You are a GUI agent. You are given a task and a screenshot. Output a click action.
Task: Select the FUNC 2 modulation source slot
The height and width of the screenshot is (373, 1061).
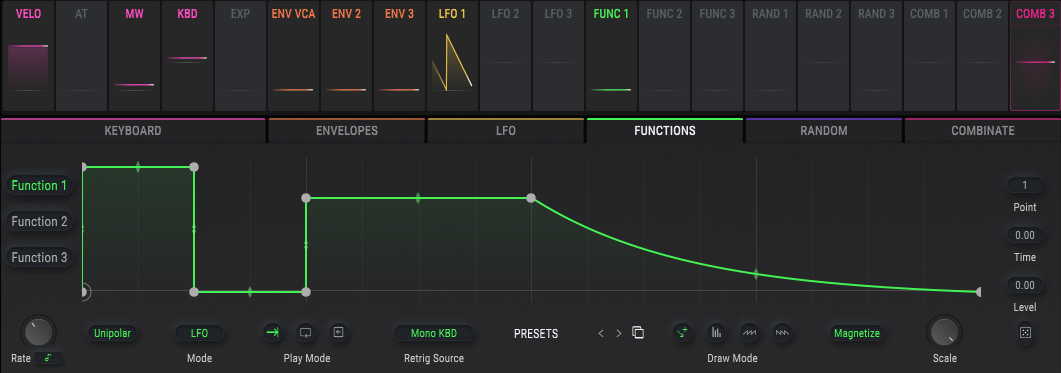[x=664, y=56]
